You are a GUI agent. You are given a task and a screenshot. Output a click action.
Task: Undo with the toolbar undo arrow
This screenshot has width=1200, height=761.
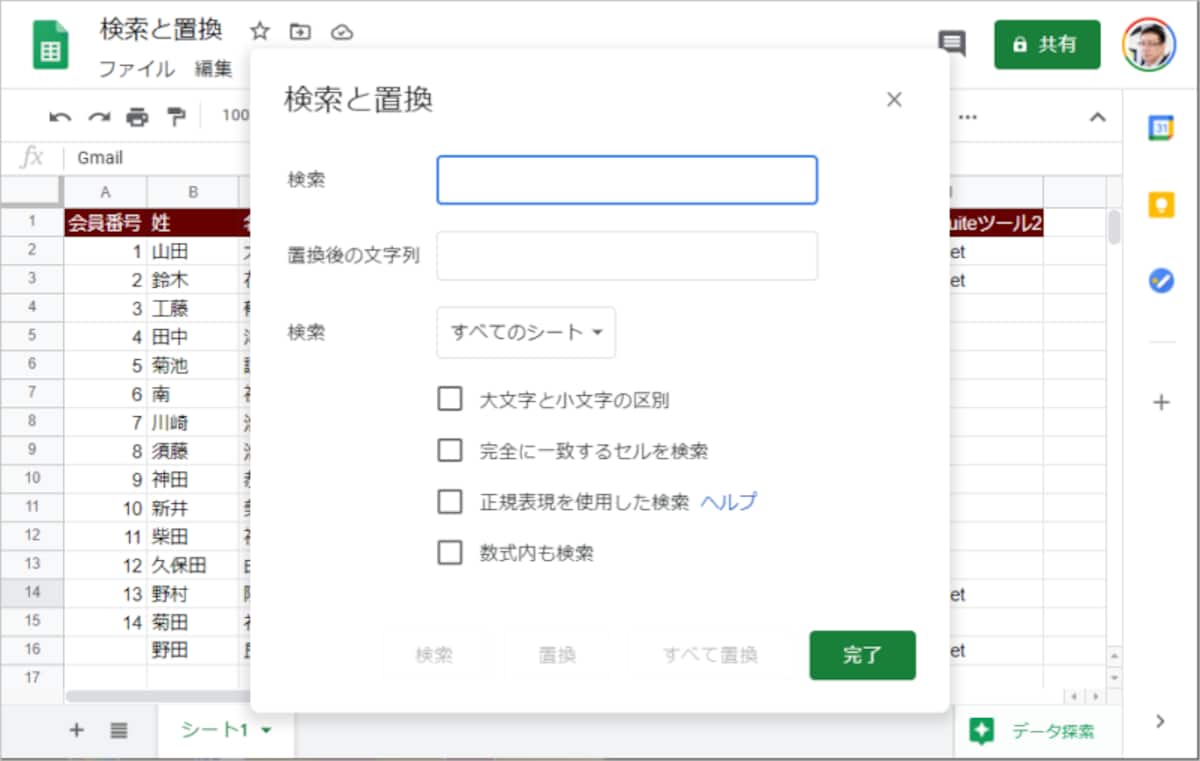(x=60, y=117)
